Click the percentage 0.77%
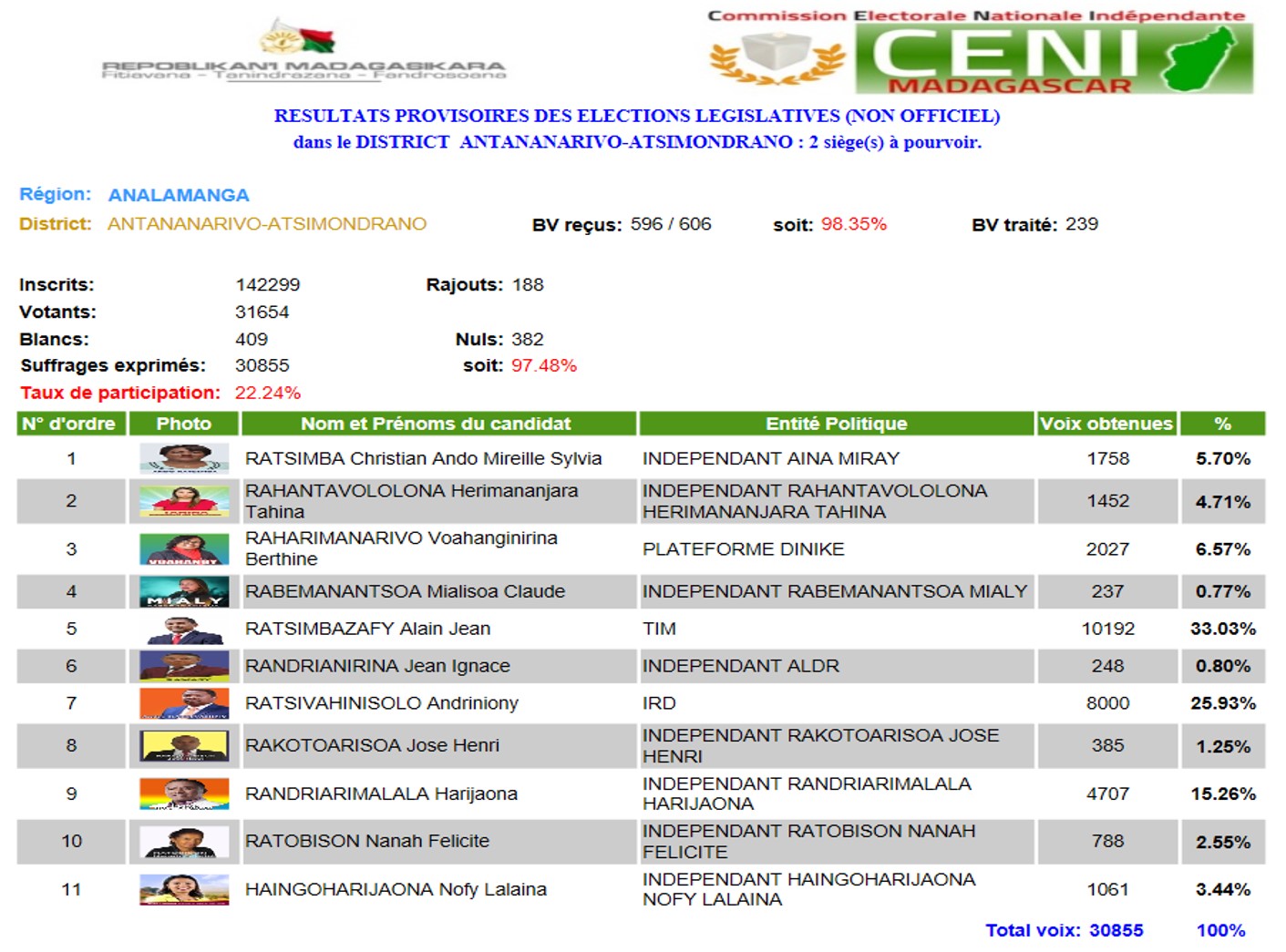Image resolution: width=1286 pixels, height=952 pixels. coord(1223,591)
